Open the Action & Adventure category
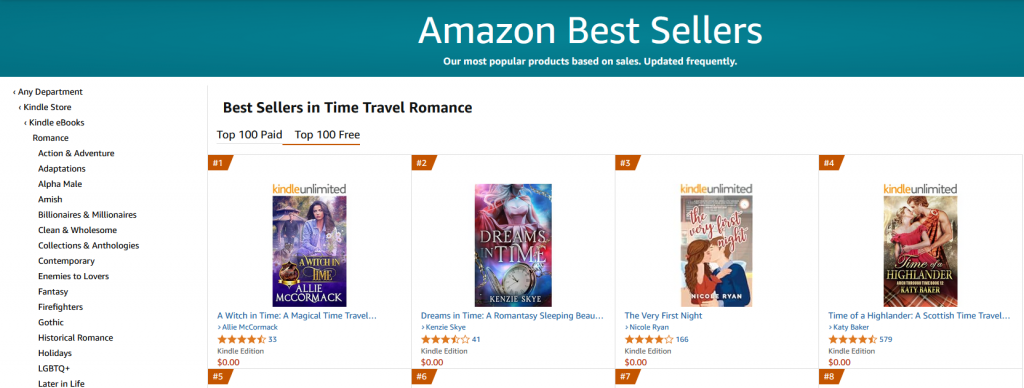 click(76, 154)
